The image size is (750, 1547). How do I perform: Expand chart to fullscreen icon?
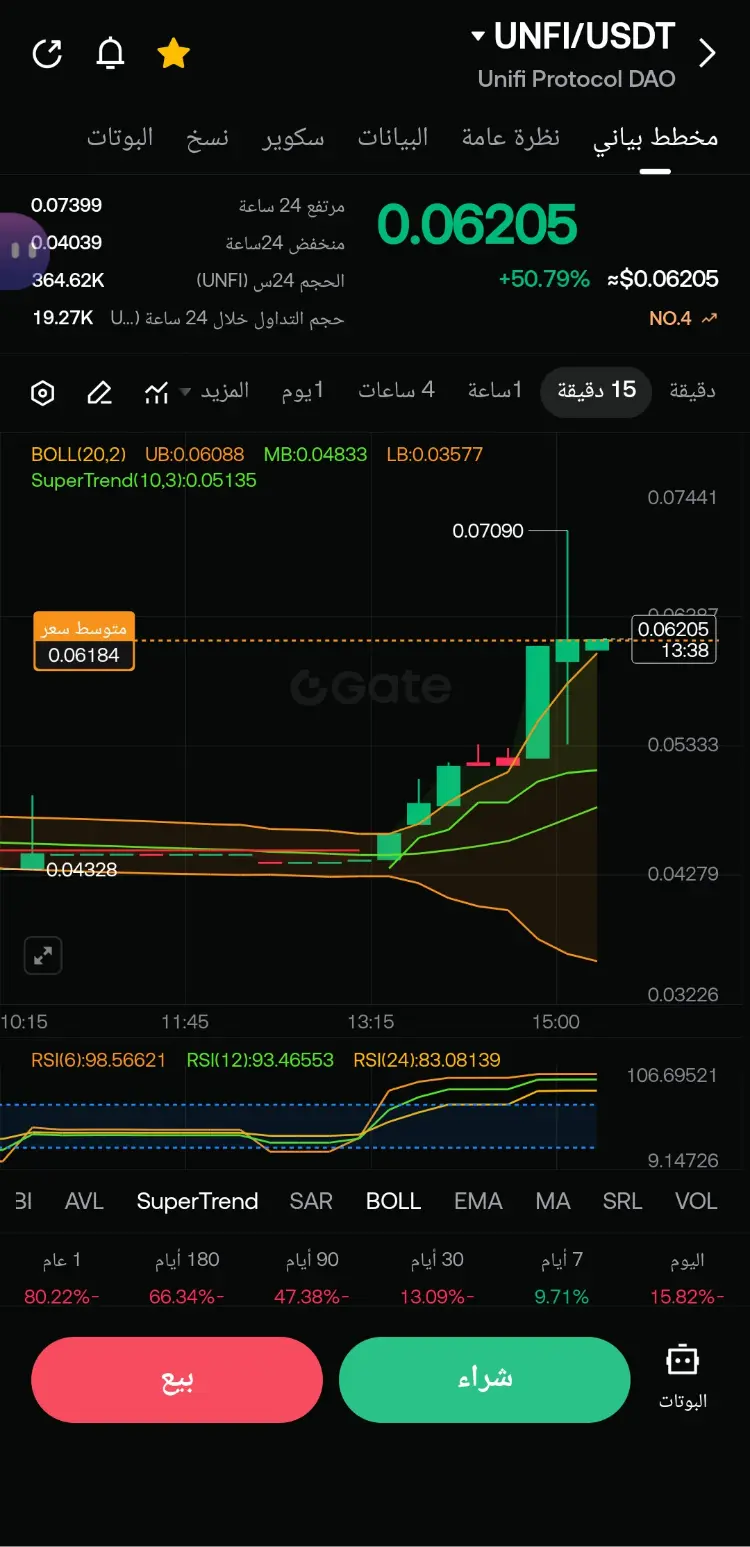point(43,955)
